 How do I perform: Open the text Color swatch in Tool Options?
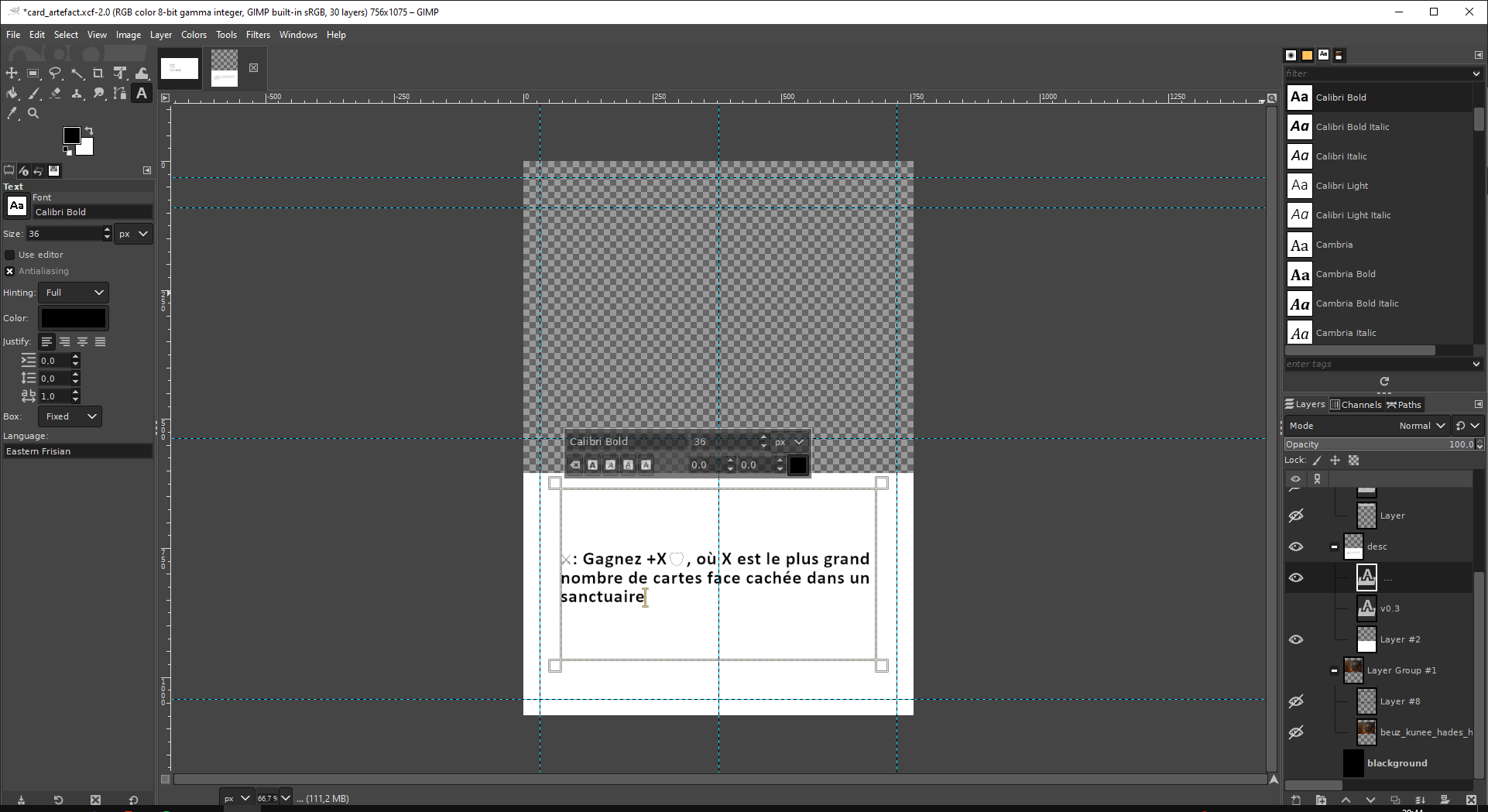click(74, 318)
